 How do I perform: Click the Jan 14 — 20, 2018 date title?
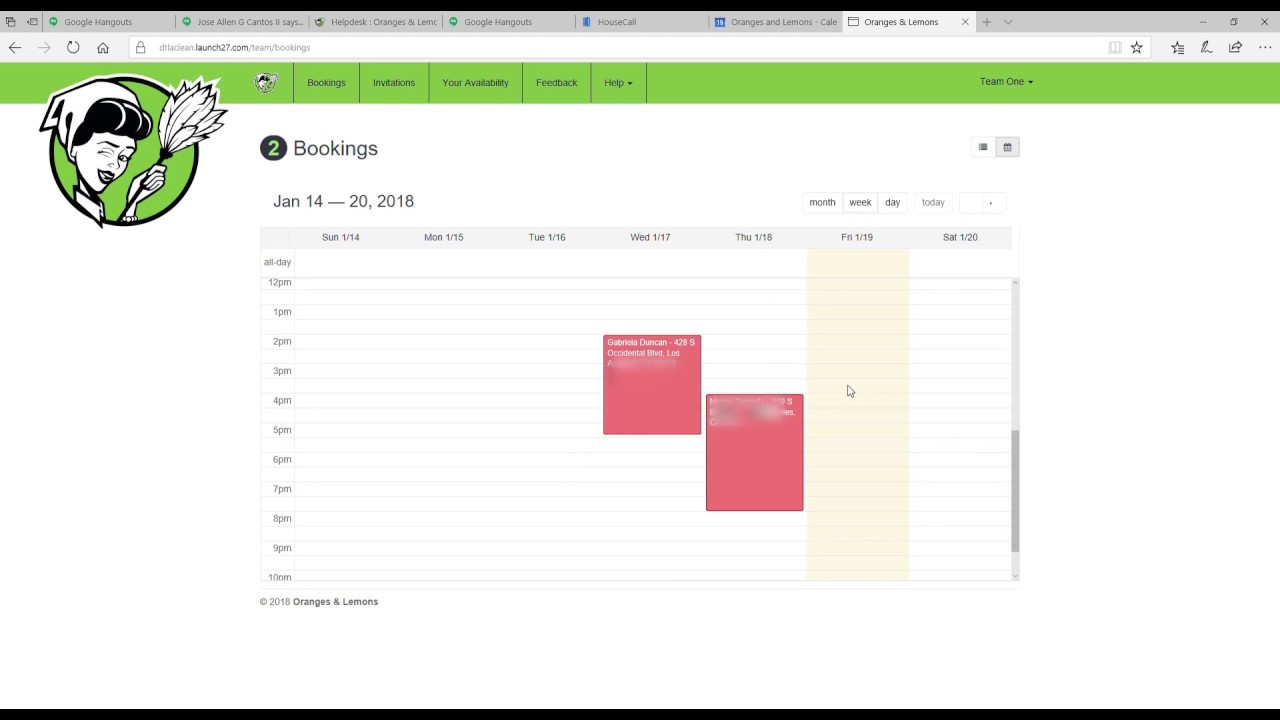point(343,201)
